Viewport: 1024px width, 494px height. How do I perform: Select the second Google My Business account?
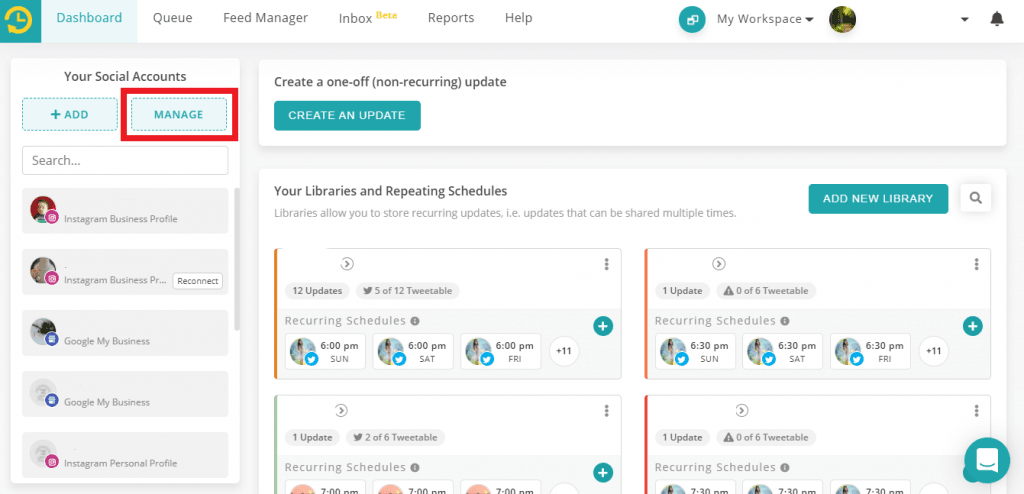125,394
